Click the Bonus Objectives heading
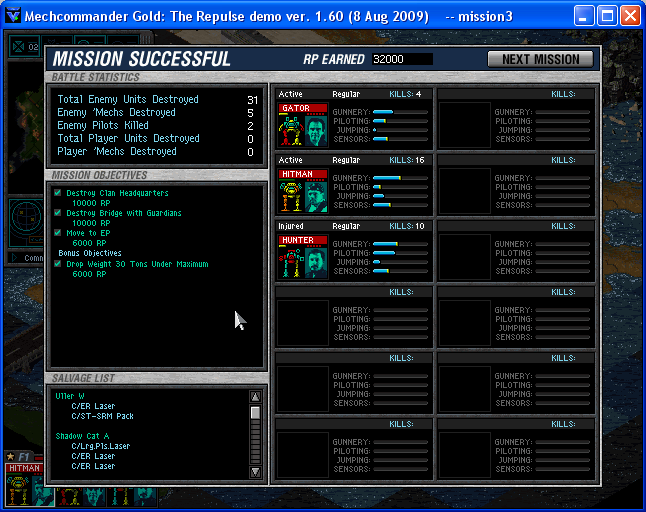The image size is (646, 512). [90, 253]
